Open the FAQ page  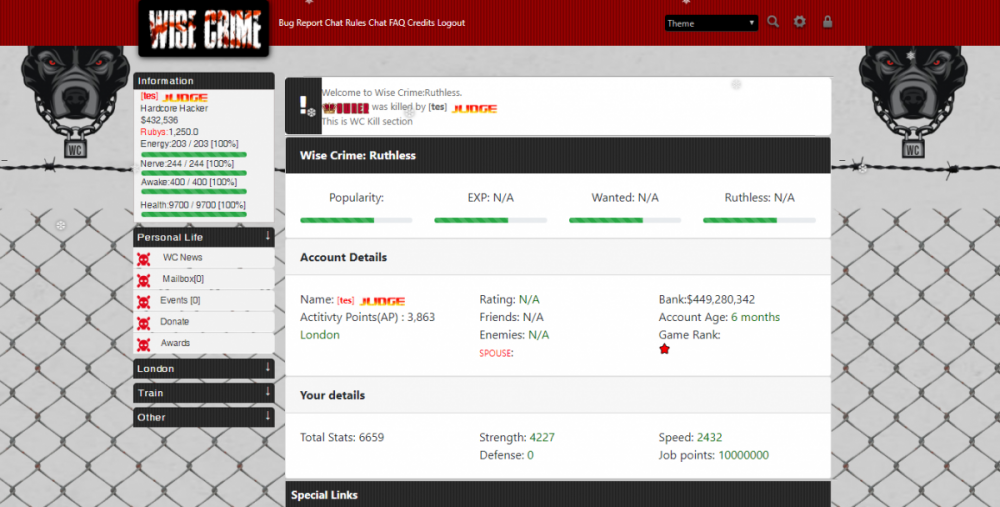coord(397,23)
